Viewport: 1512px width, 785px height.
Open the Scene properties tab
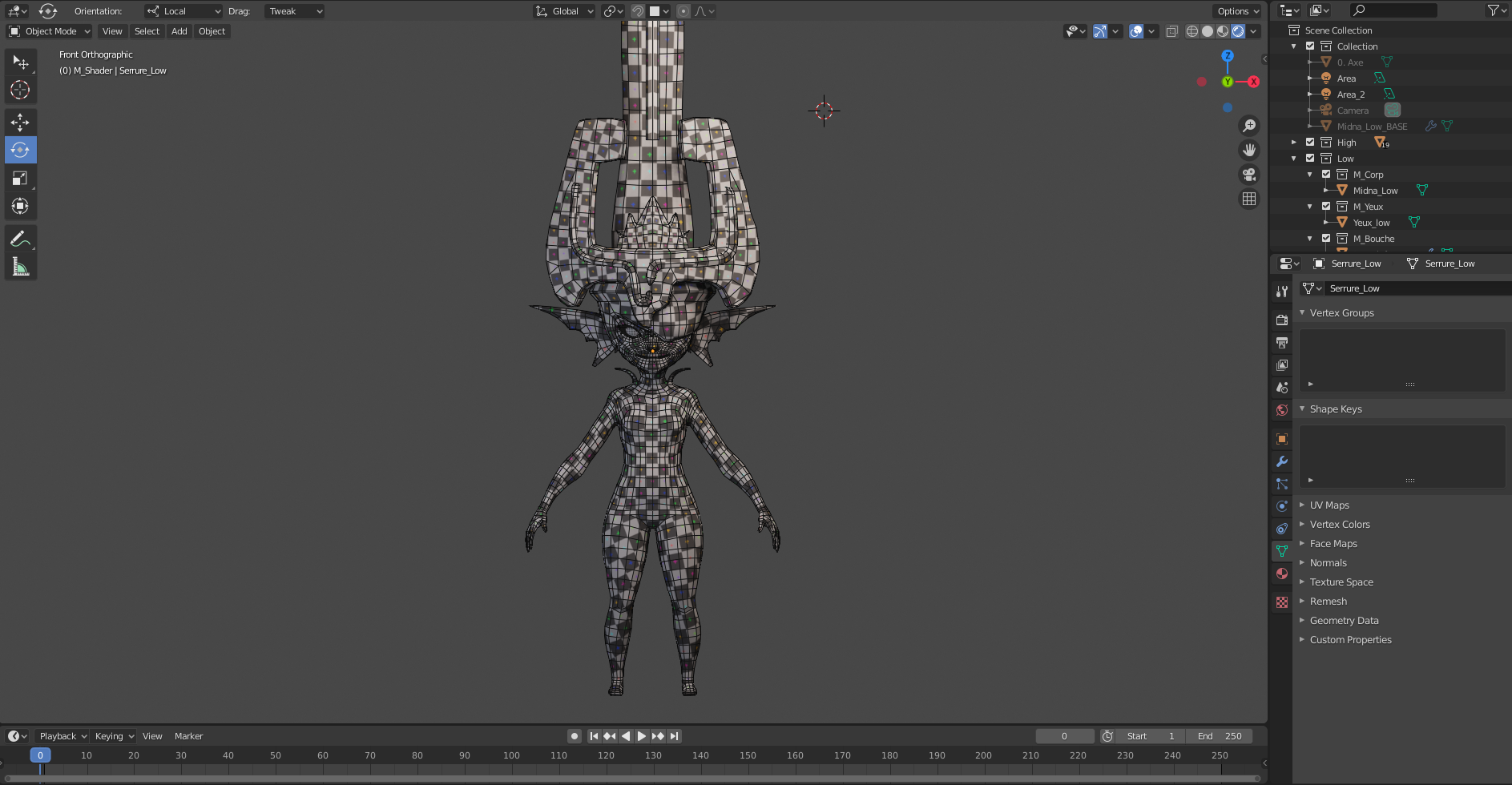(1282, 388)
